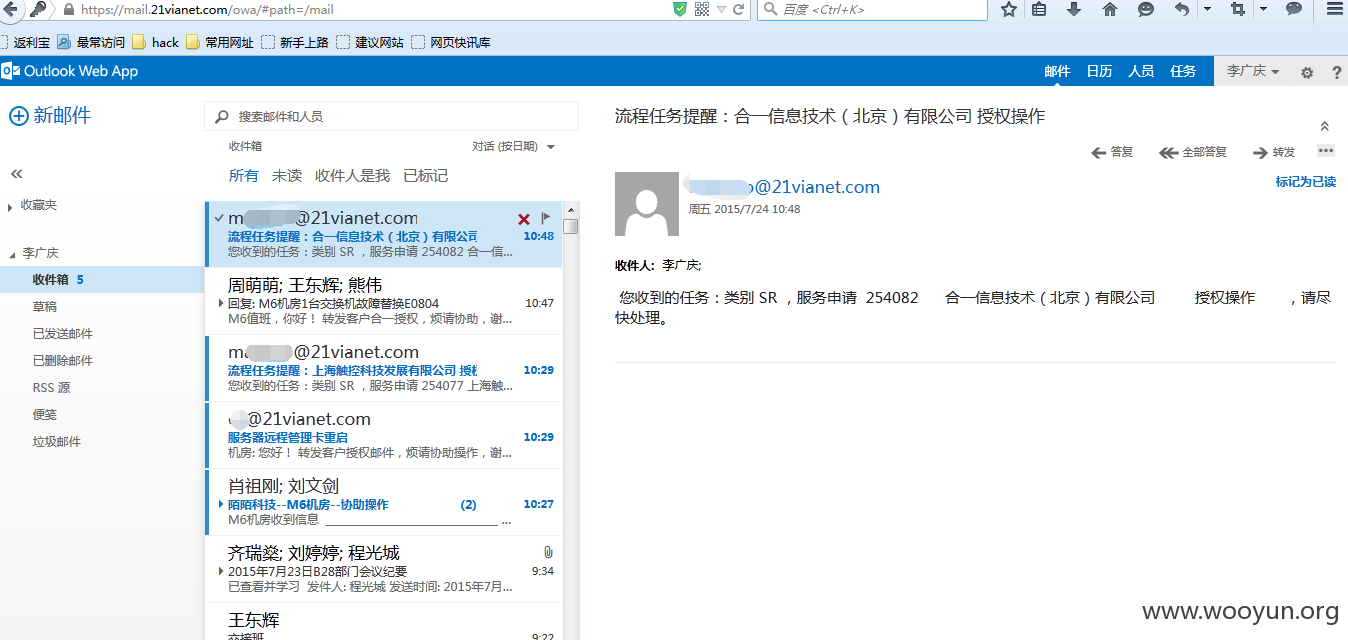This screenshot has height=640, width=1348.
Task: Expand the 周萌萌; 王东辉; 熊伟 conversation
Action: pos(221,303)
